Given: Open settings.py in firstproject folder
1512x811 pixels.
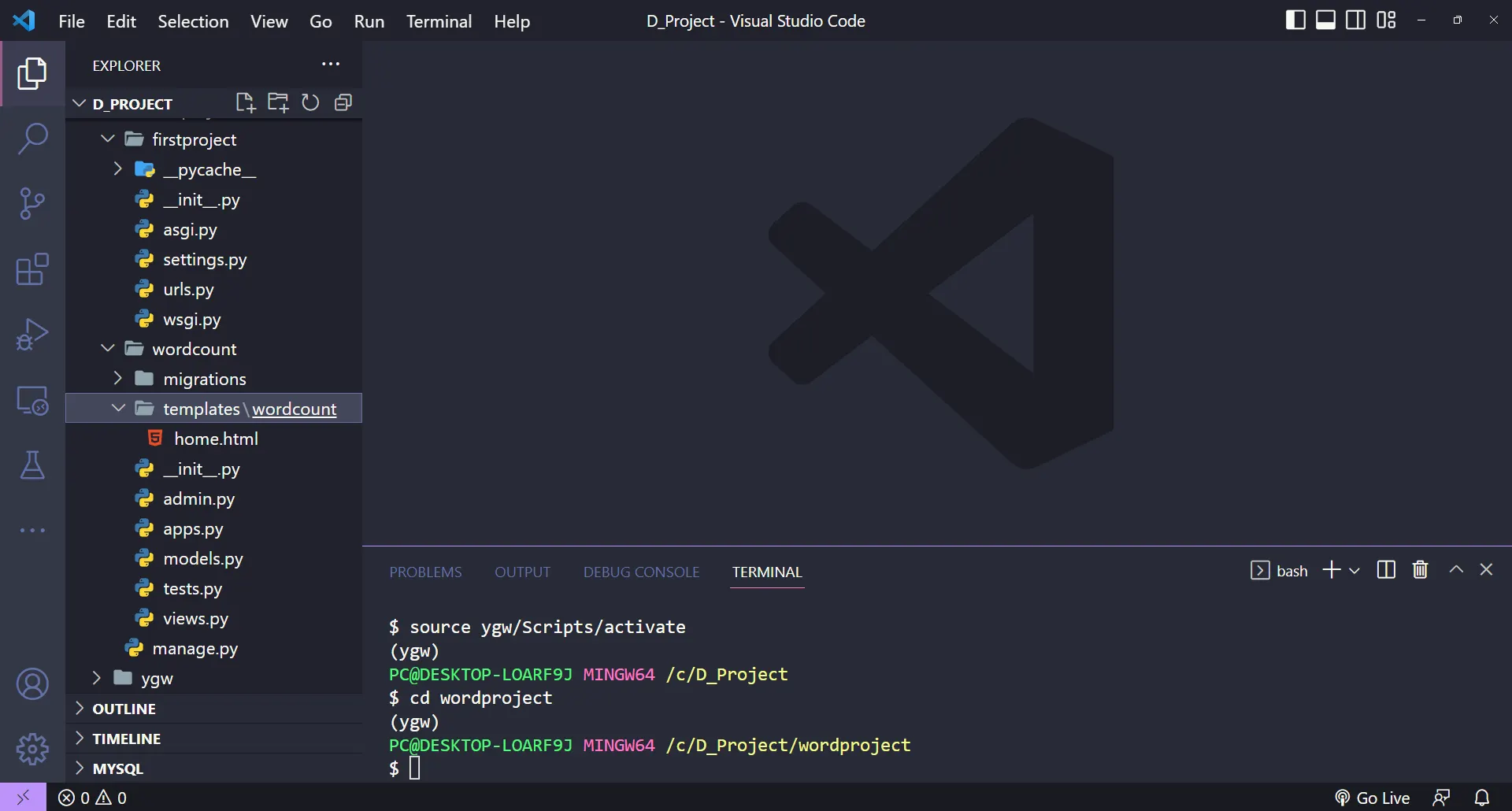Looking at the screenshot, I should [204, 260].
